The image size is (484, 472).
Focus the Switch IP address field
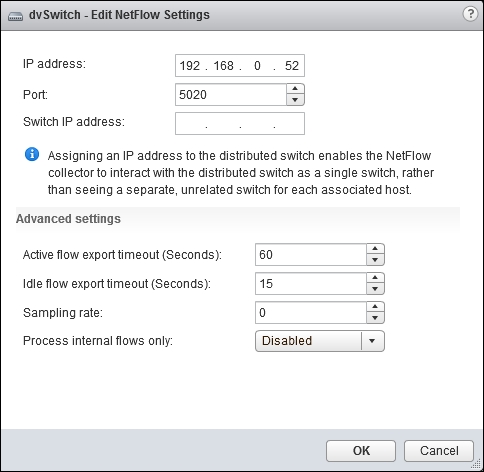(x=240, y=124)
